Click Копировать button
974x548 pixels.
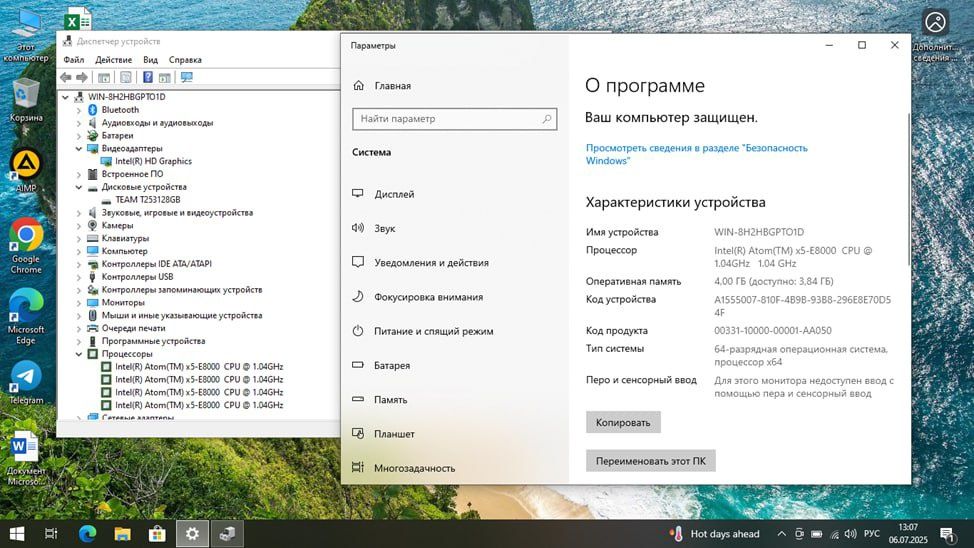click(623, 422)
